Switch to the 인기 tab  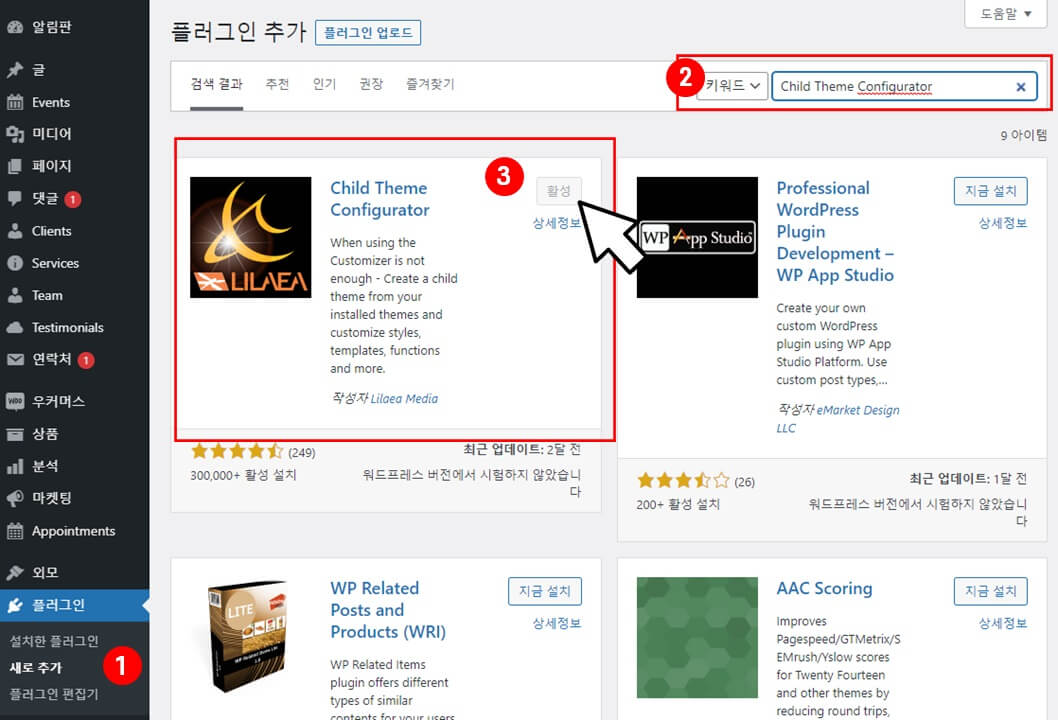coord(325,84)
